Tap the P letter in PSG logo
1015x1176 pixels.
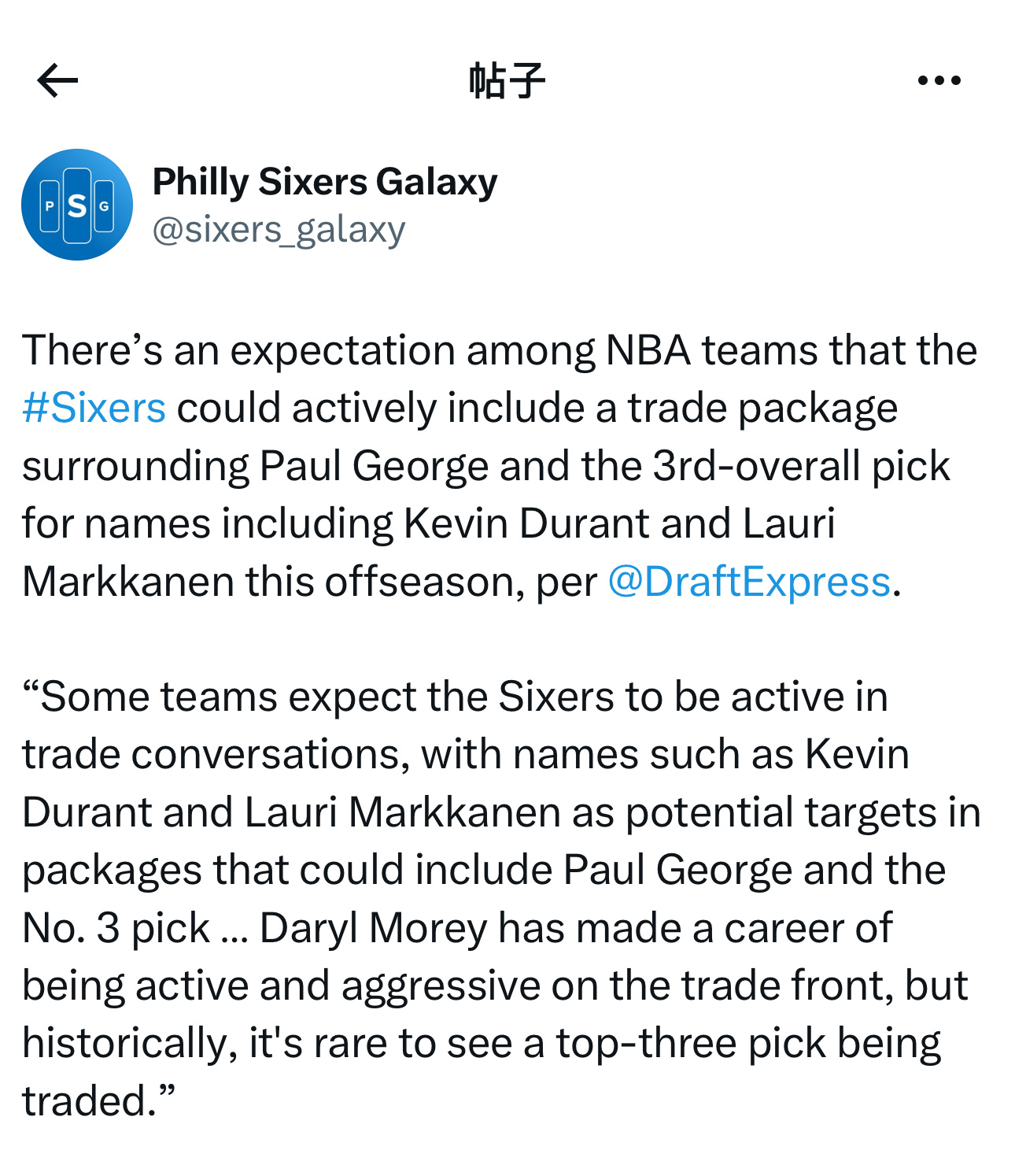click(x=50, y=206)
